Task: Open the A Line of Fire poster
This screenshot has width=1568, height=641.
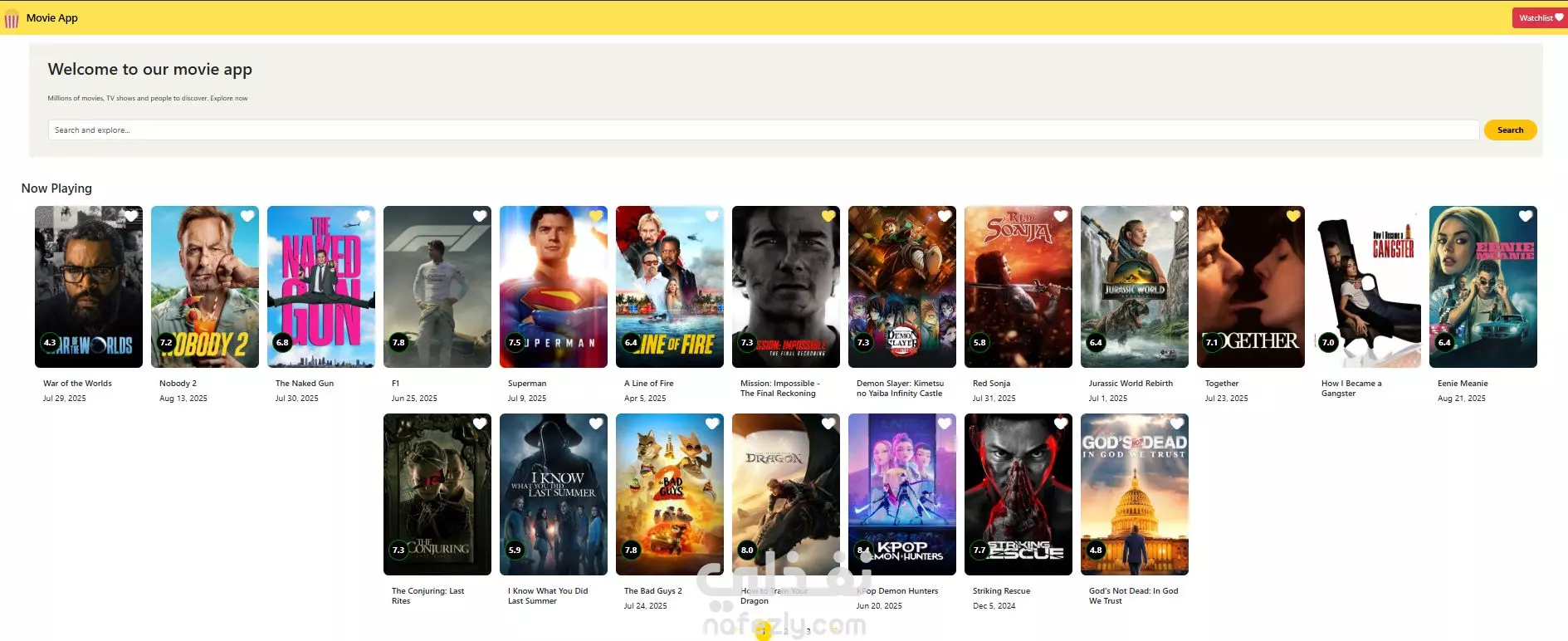Action: 670,287
